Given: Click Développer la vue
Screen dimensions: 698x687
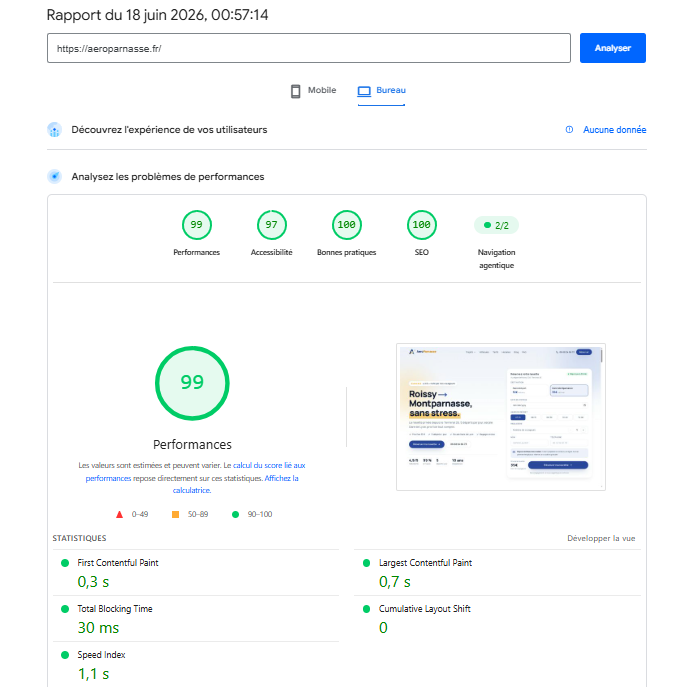Looking at the screenshot, I should click(x=601, y=538).
